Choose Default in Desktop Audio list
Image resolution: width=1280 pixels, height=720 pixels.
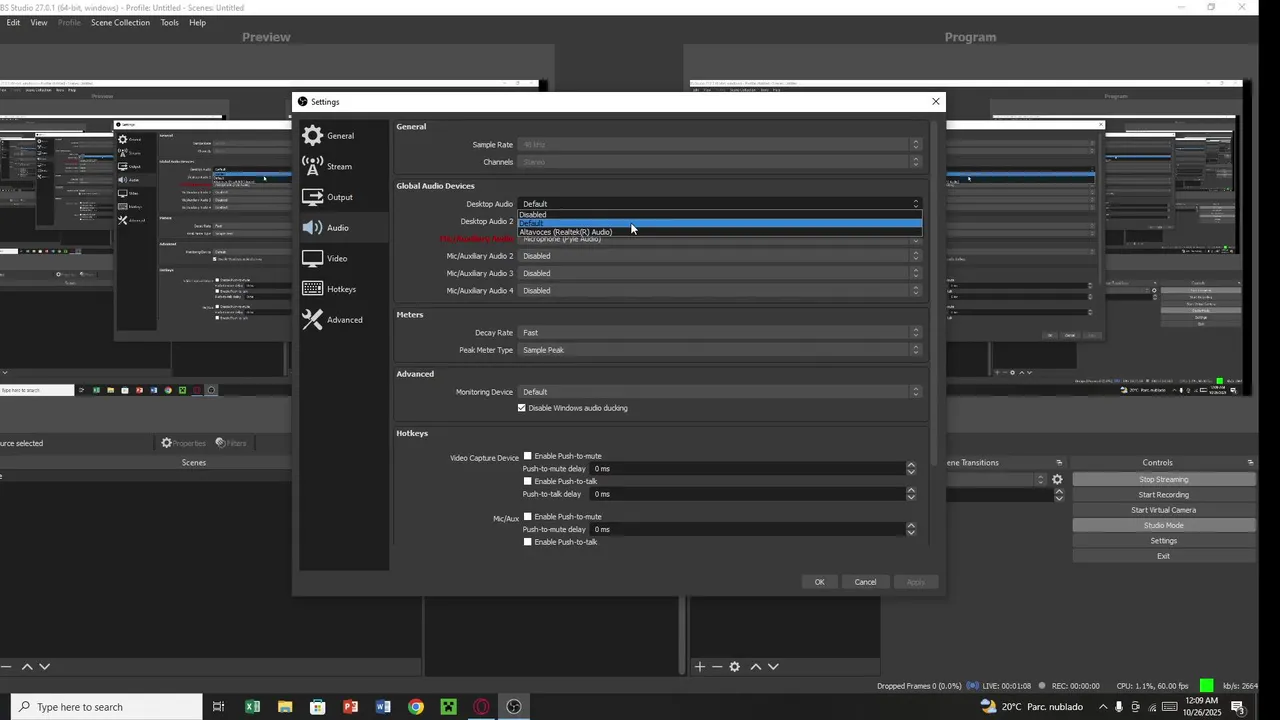click(719, 223)
